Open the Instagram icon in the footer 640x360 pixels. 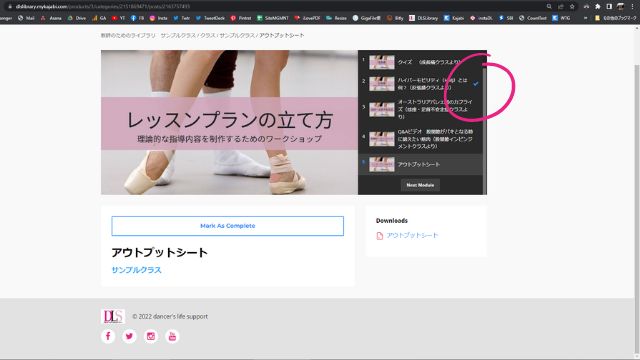pyautogui.click(x=151, y=336)
